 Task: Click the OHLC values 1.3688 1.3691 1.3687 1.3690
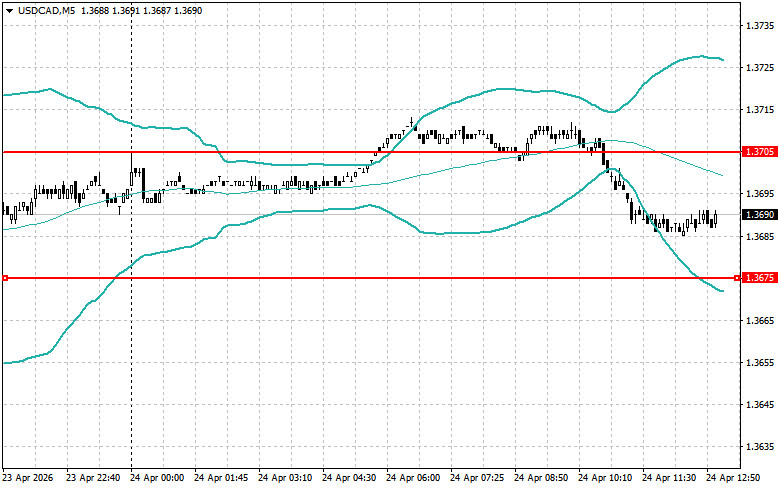[140, 10]
